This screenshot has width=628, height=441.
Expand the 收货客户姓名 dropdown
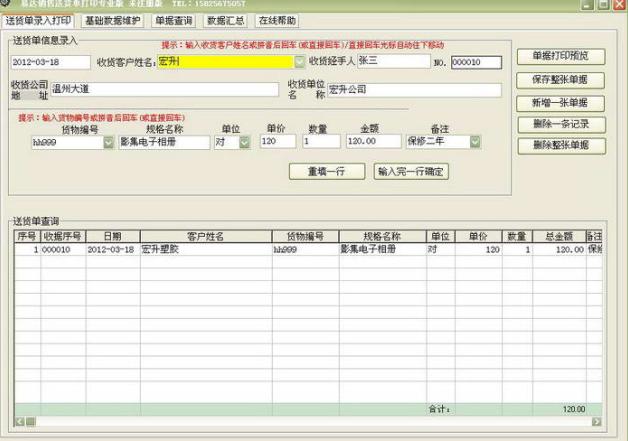[299, 62]
